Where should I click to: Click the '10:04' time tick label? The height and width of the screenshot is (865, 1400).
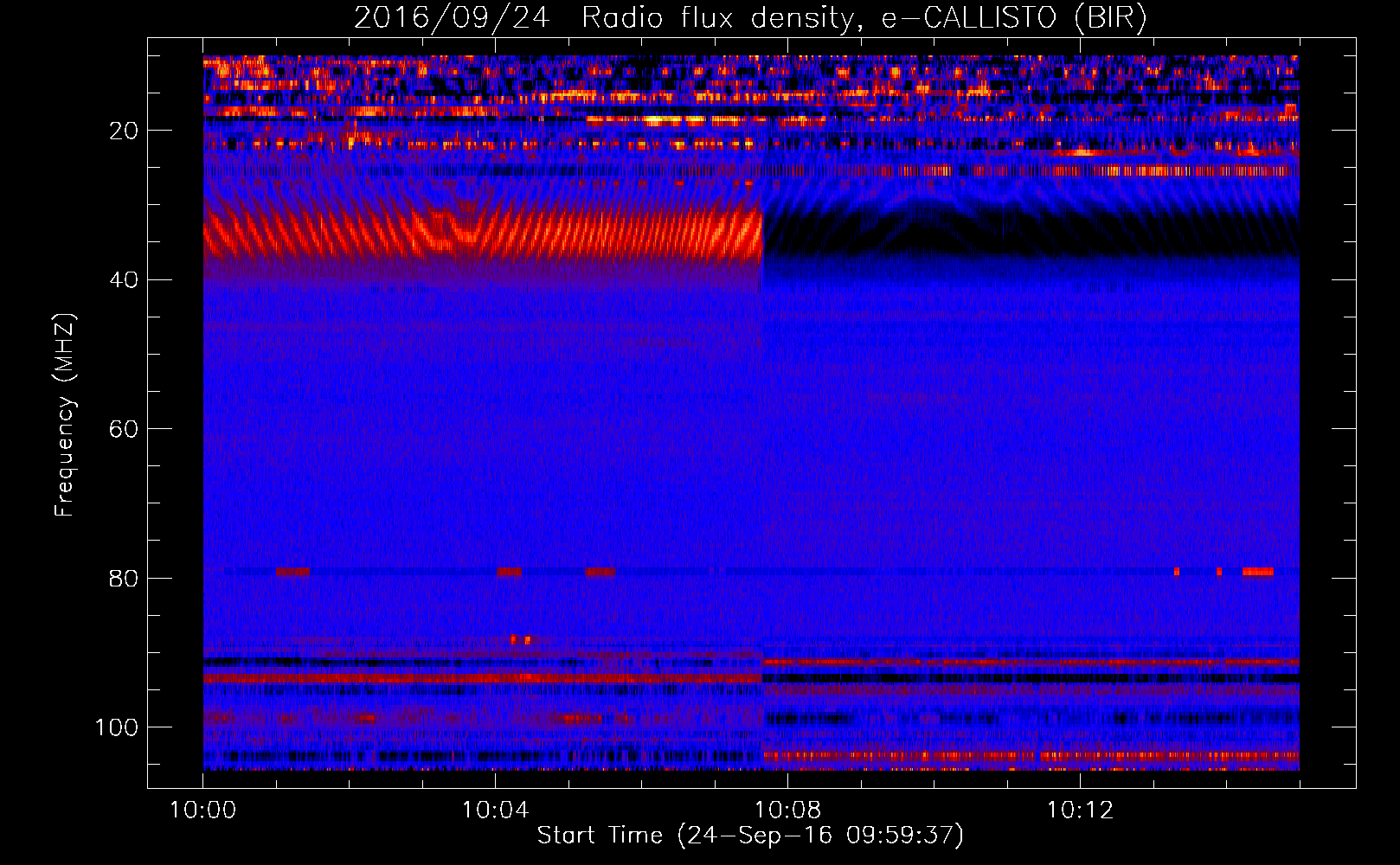pyautogui.click(x=495, y=811)
